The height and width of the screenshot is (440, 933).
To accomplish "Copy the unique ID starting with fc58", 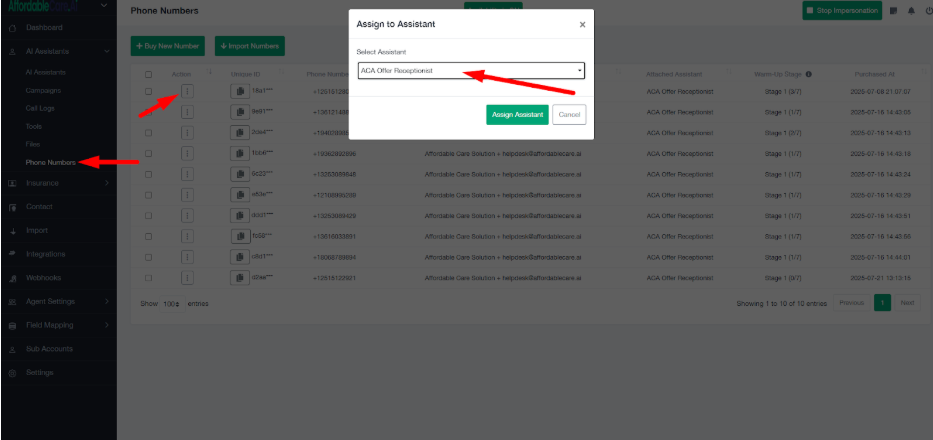I will pyautogui.click(x=241, y=236).
